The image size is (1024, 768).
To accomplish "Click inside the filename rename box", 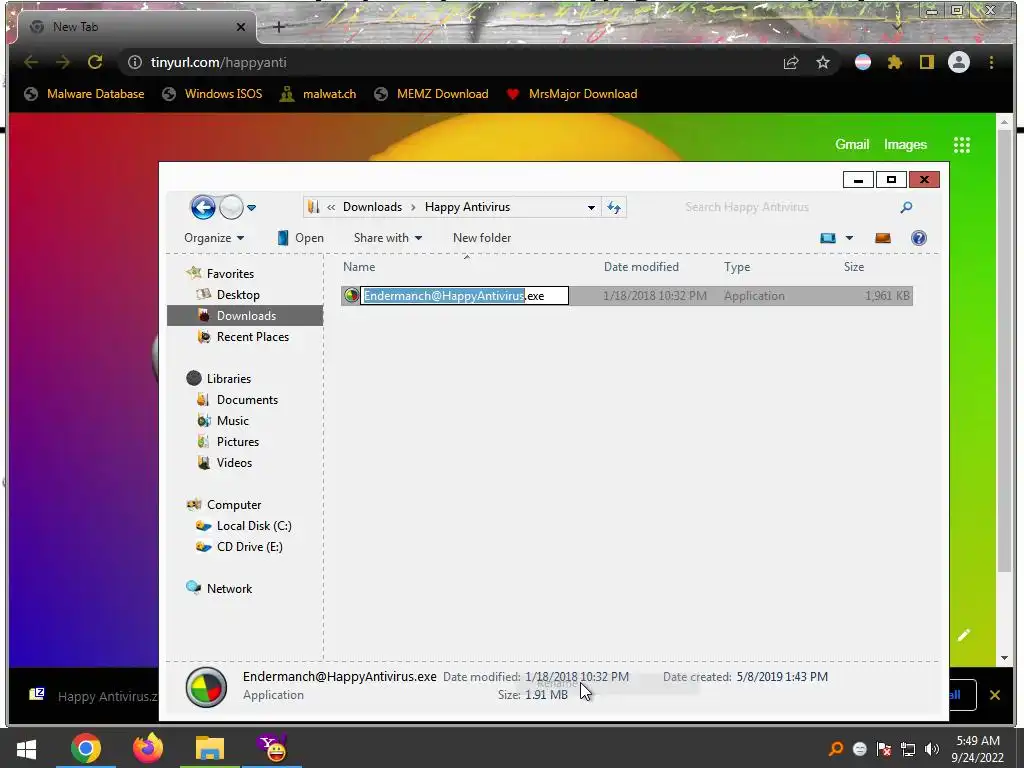I will 464,296.
